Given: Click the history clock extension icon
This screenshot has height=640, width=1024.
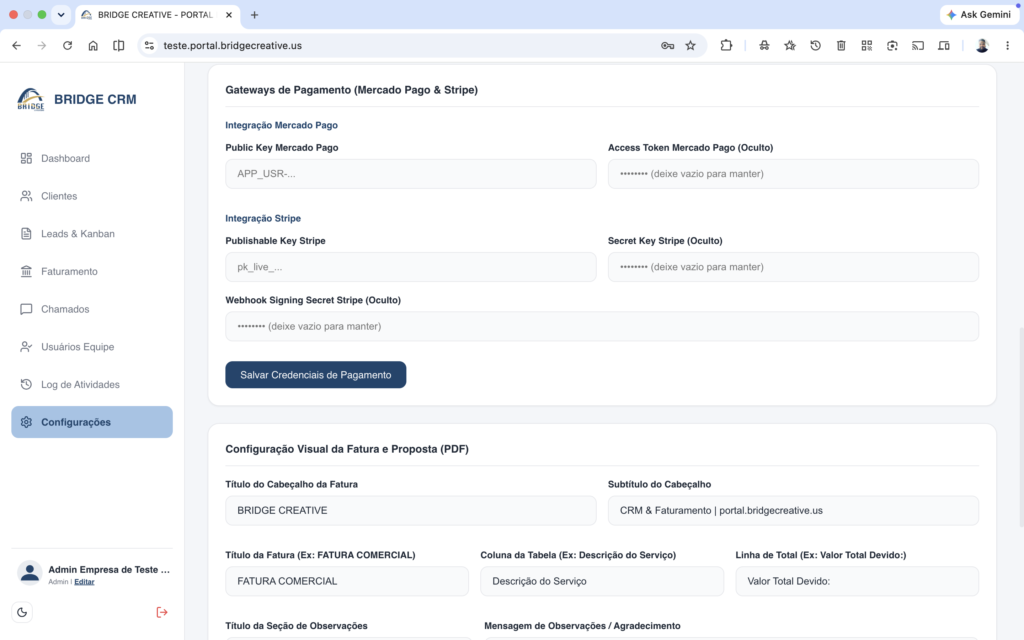Looking at the screenshot, I should [815, 46].
